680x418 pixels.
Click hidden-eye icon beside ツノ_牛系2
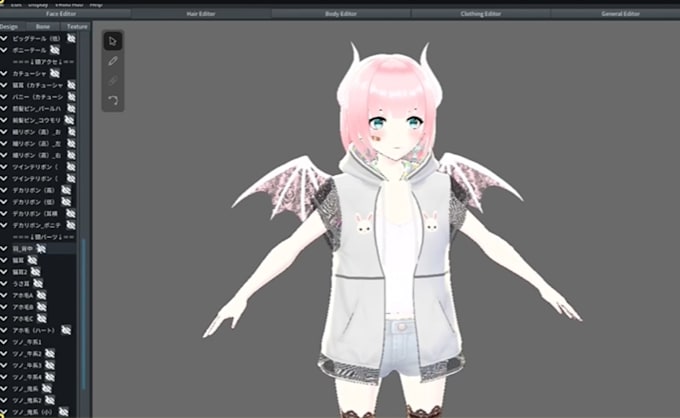click(x=50, y=353)
